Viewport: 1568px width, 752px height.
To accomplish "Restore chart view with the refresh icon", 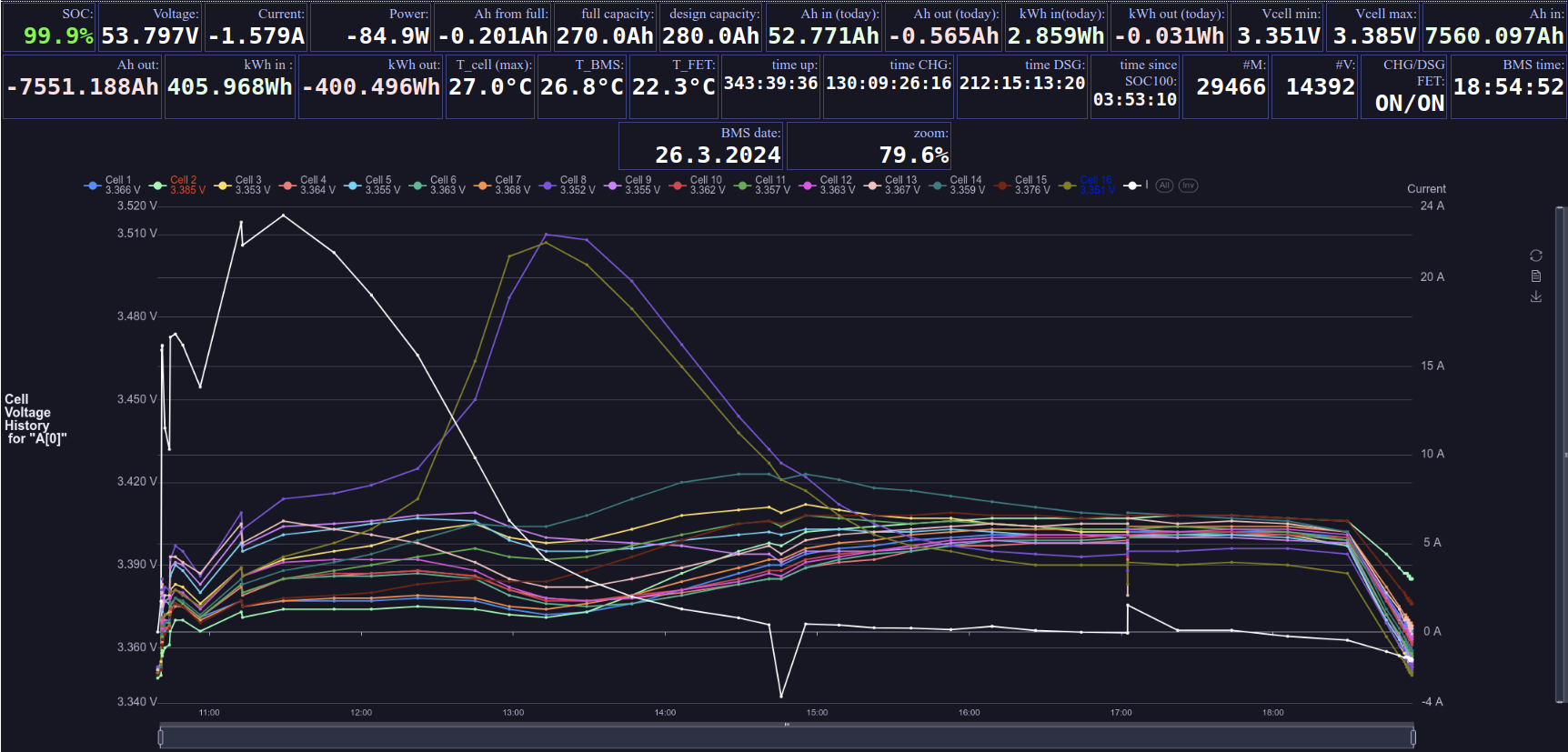I will point(1536,256).
